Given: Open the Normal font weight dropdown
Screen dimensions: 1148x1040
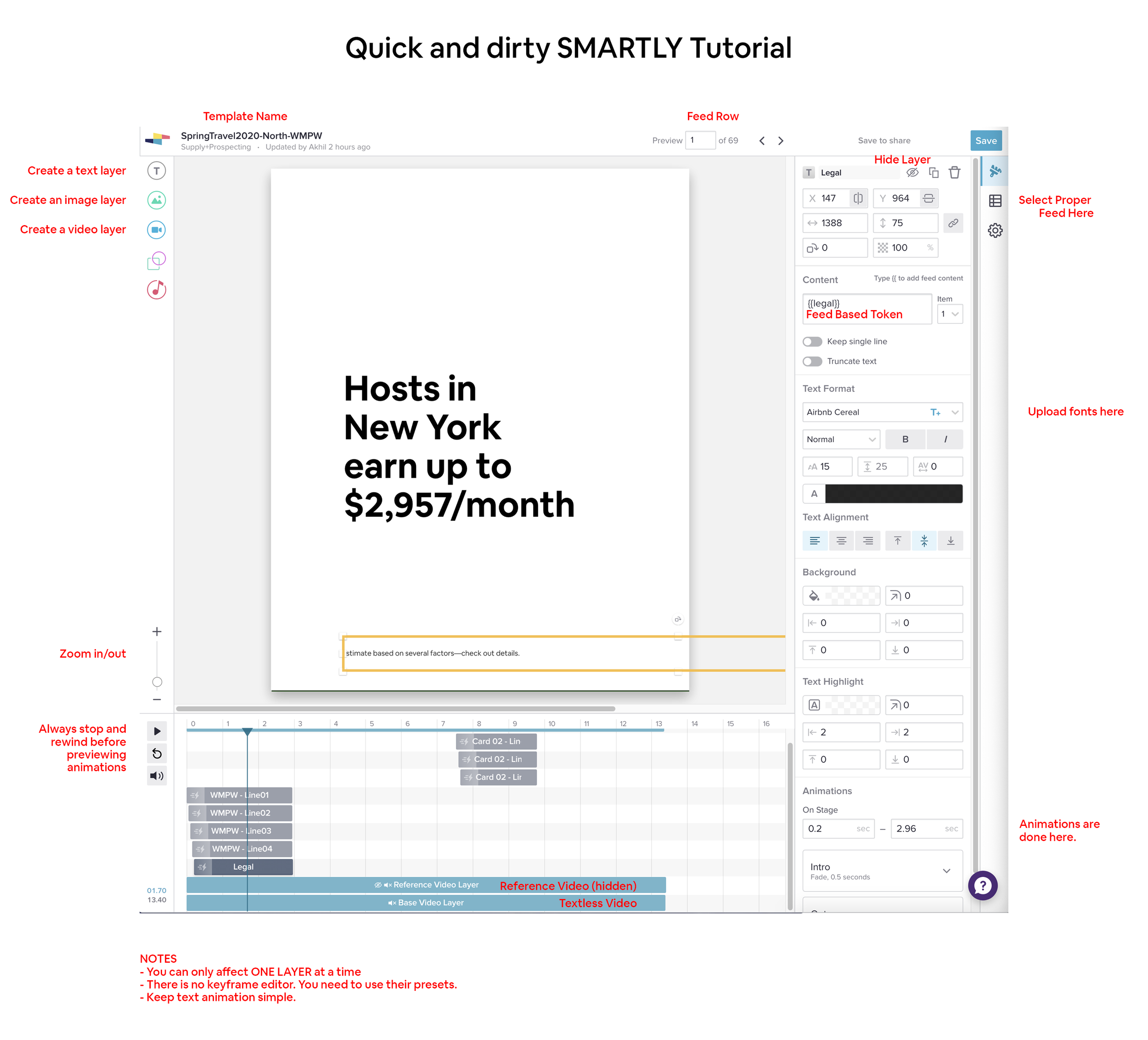Looking at the screenshot, I should click(x=841, y=440).
